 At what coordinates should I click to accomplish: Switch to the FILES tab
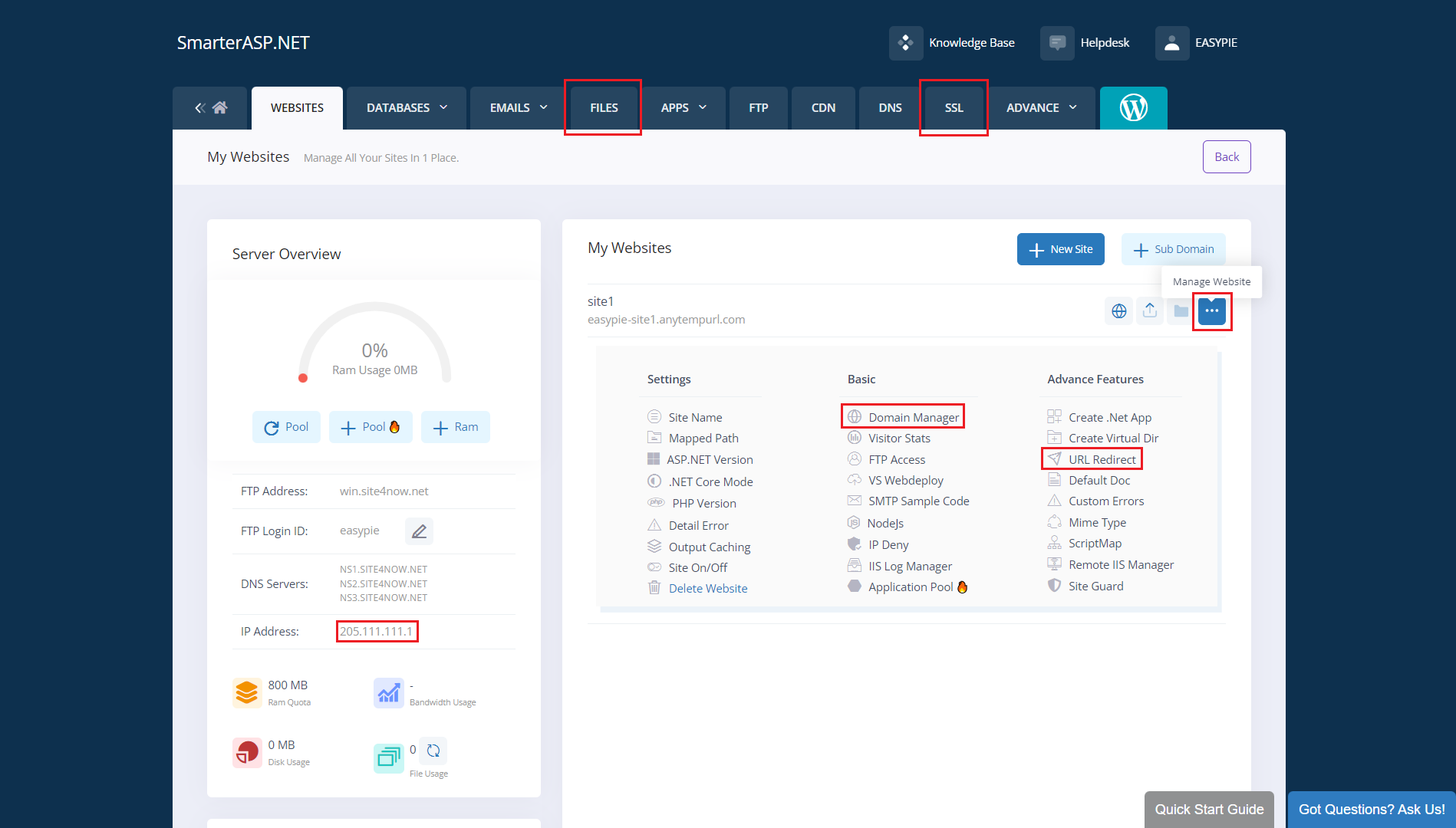pyautogui.click(x=603, y=107)
